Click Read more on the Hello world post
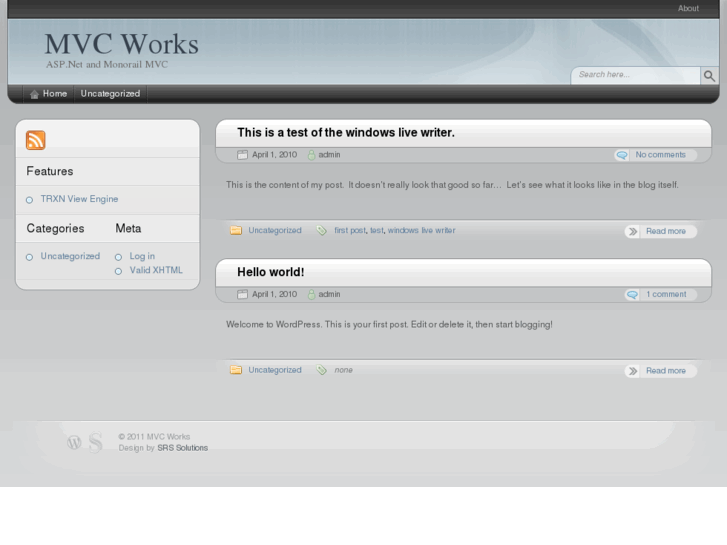The image size is (727, 545). [x=666, y=371]
